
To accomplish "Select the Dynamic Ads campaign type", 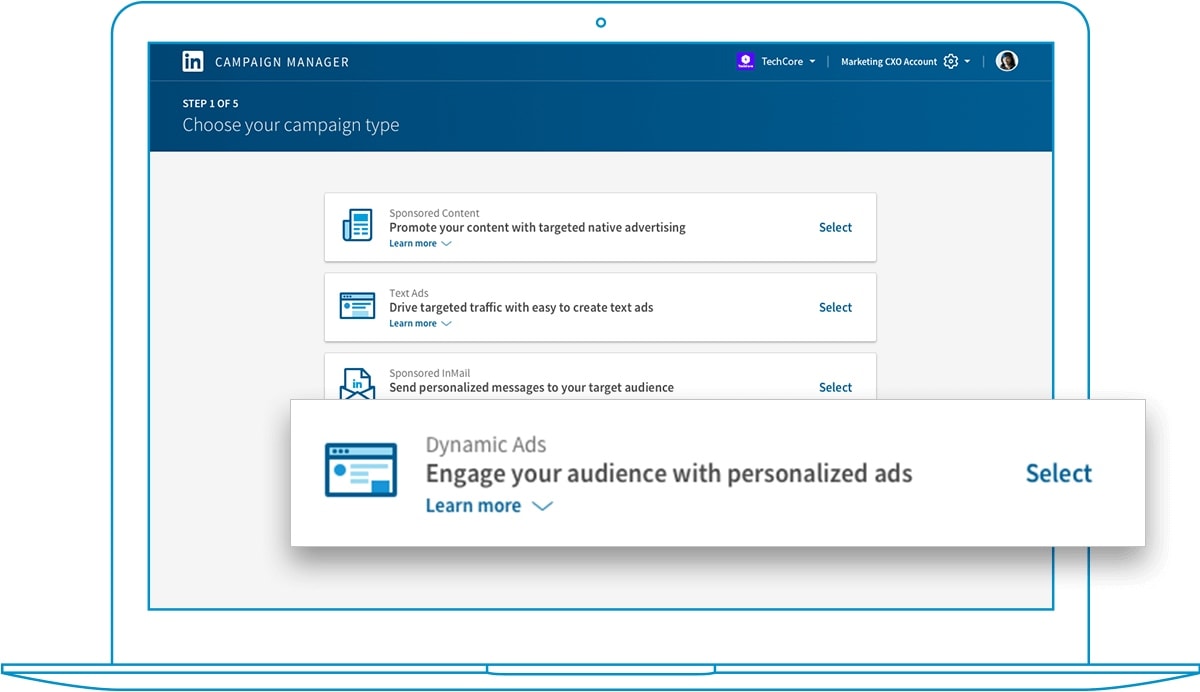I will (1058, 473).
